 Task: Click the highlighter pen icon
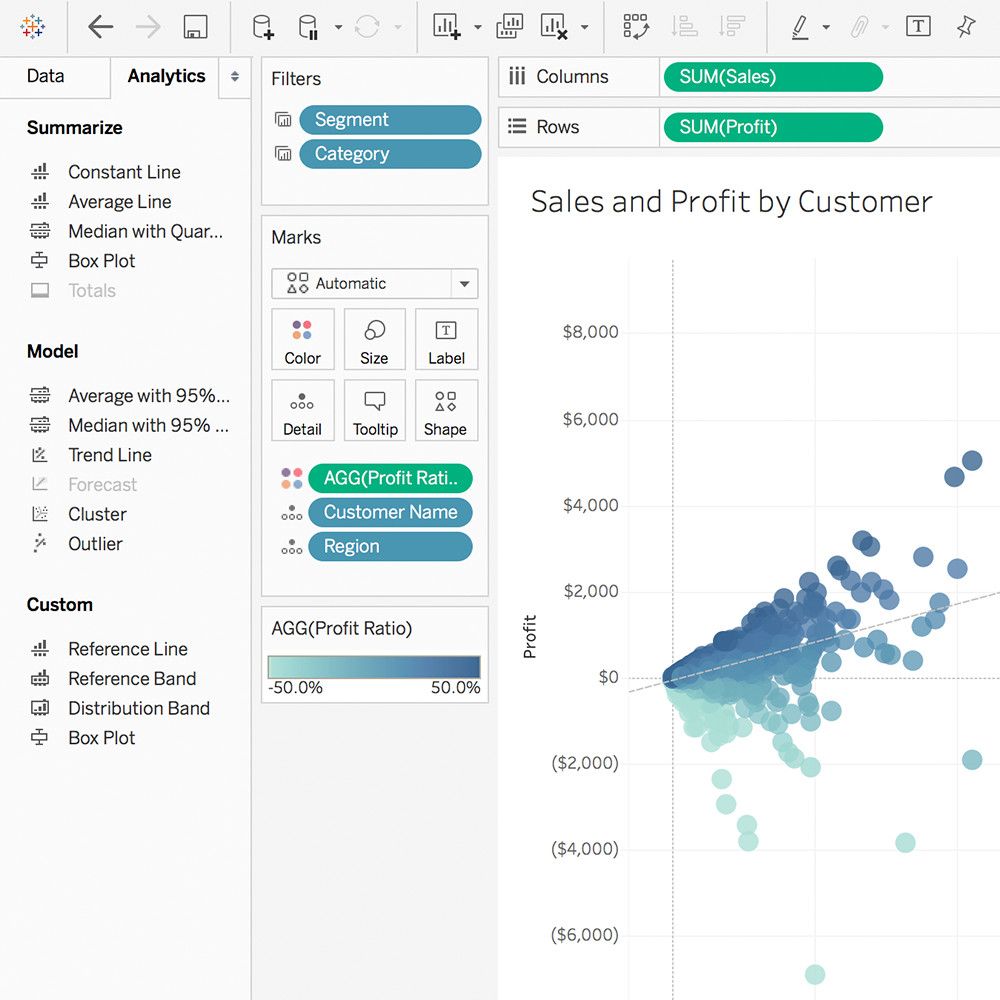click(x=799, y=27)
